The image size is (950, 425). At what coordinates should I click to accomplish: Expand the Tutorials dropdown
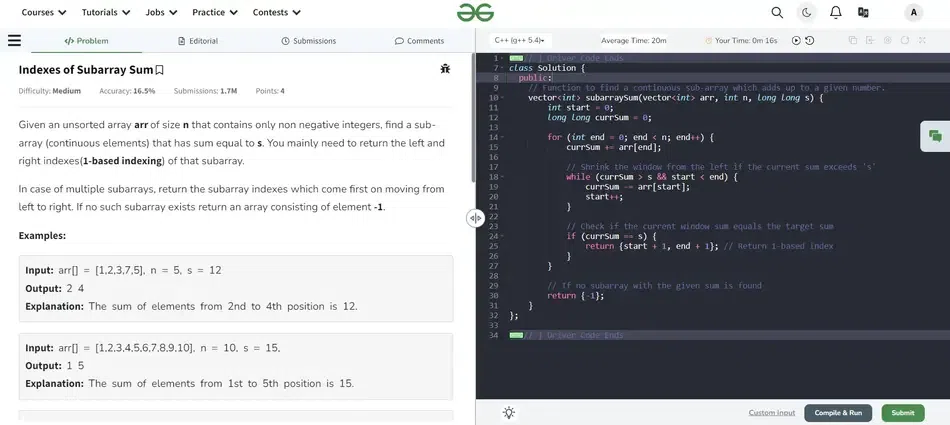106,12
